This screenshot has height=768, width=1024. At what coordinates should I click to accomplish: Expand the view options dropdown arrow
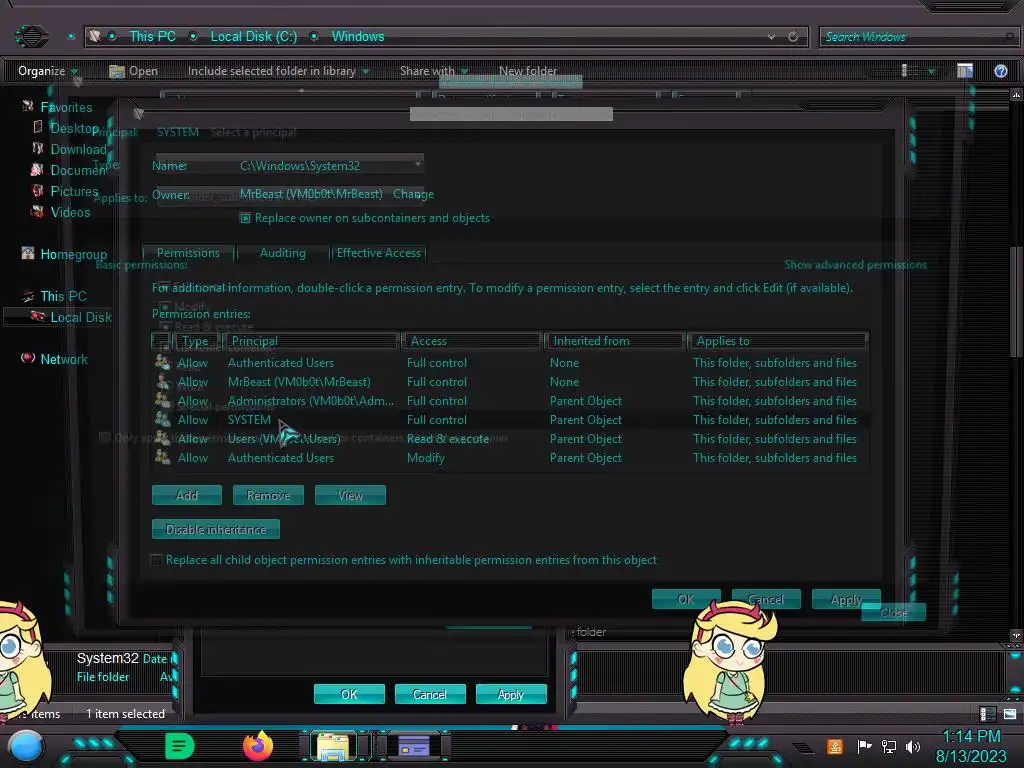[931, 71]
